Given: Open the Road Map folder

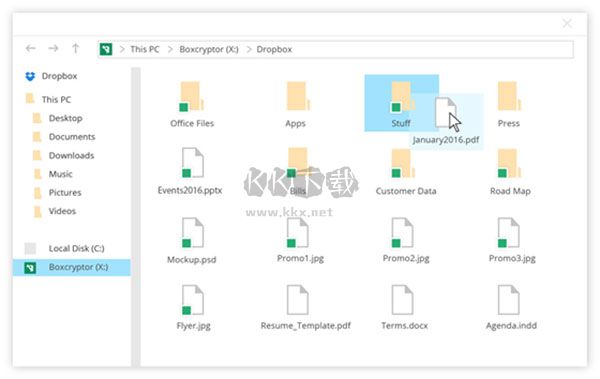Looking at the screenshot, I should 510,172.
